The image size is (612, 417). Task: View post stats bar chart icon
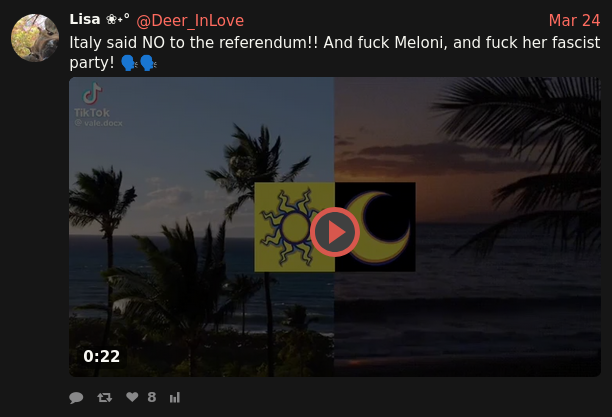coord(174,397)
